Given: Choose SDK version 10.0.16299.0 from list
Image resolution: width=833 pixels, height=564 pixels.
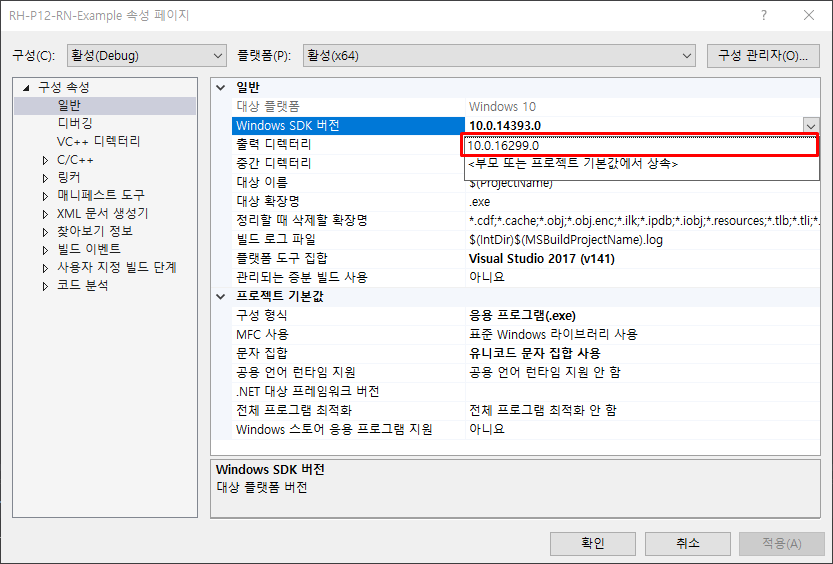Looking at the screenshot, I should [x=640, y=146].
